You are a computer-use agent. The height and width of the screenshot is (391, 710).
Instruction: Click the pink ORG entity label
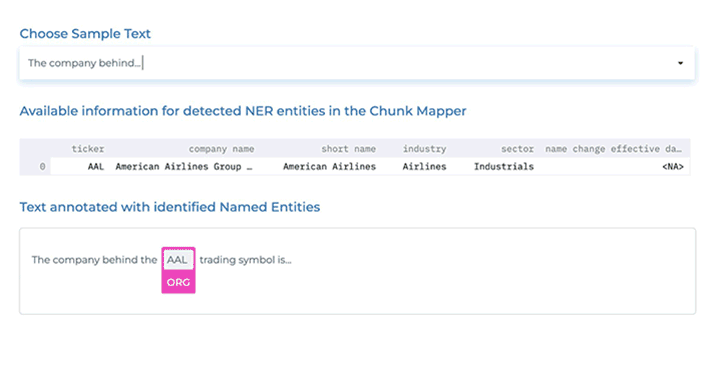pos(178,282)
